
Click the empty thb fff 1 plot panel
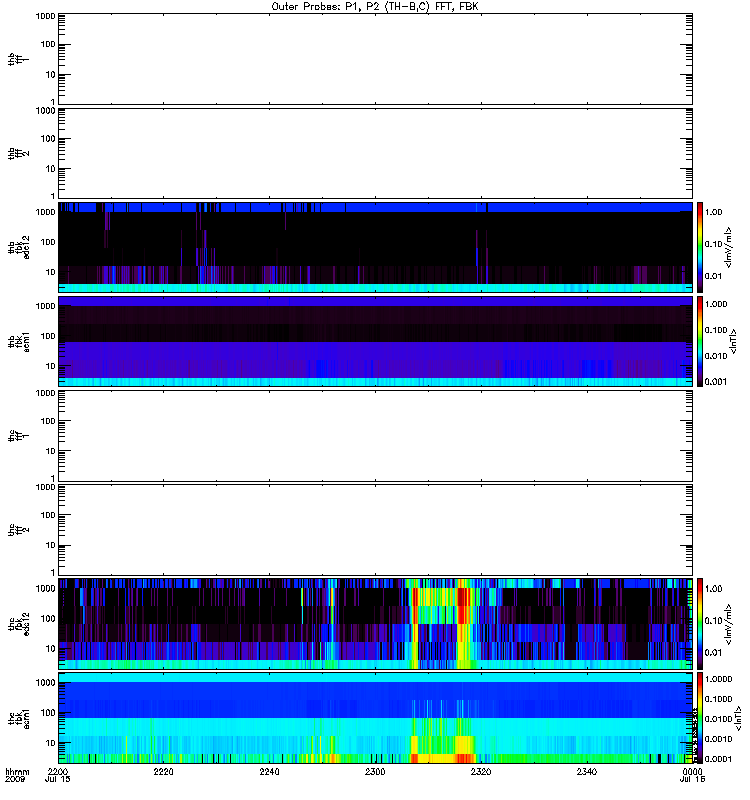coord(375,59)
